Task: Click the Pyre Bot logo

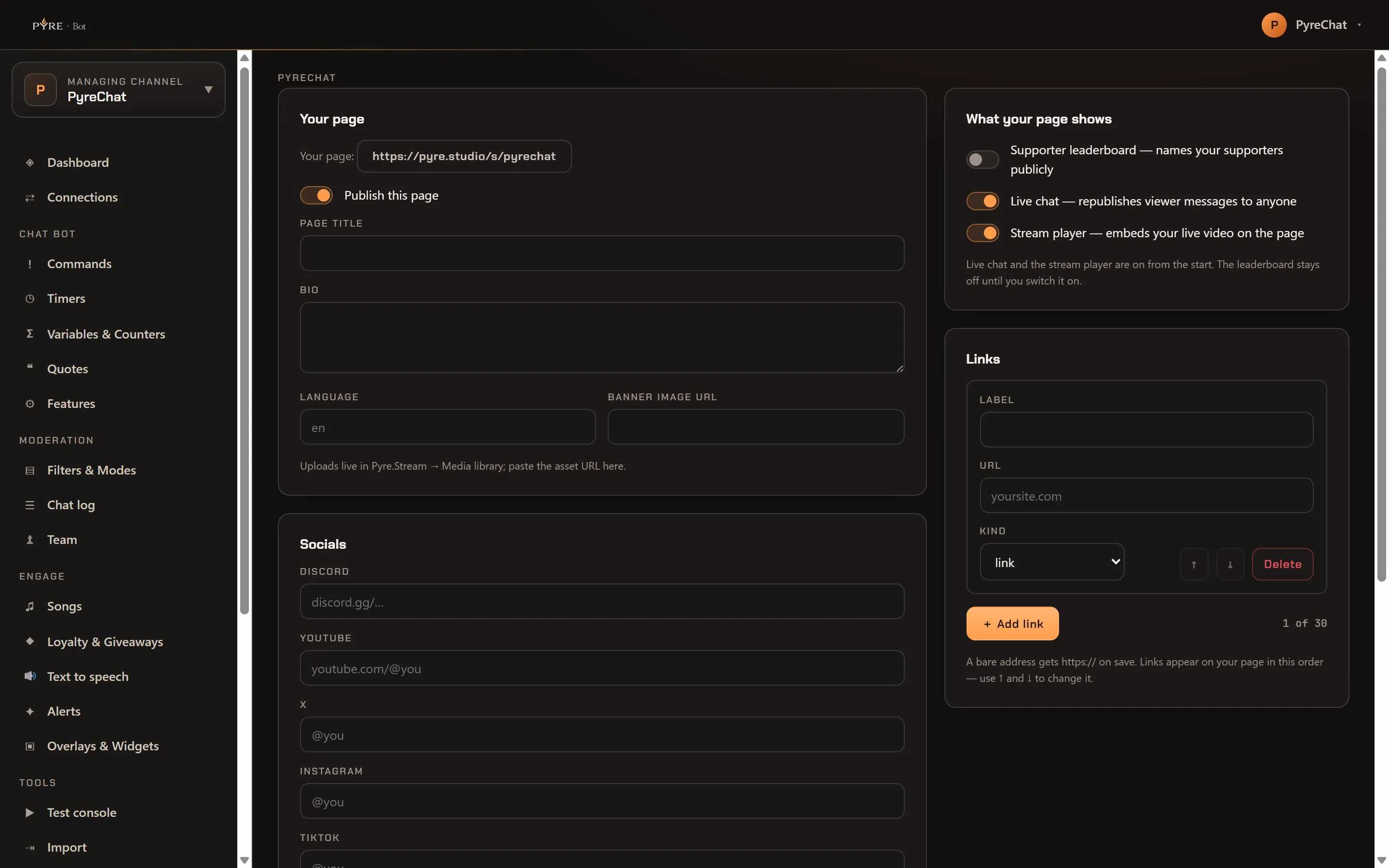Action: [x=59, y=25]
